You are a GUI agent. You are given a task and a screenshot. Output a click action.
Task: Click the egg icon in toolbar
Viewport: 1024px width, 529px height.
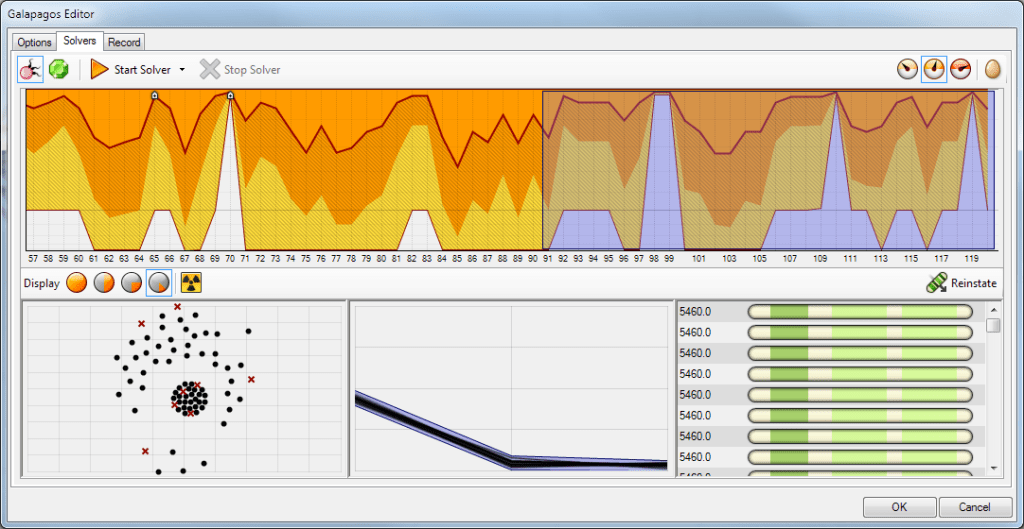[x=993, y=70]
